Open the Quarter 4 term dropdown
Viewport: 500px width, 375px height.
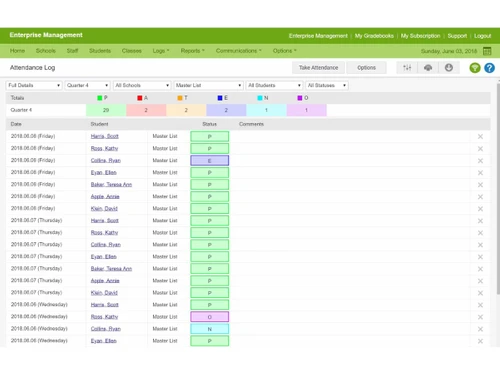pyautogui.click(x=87, y=85)
